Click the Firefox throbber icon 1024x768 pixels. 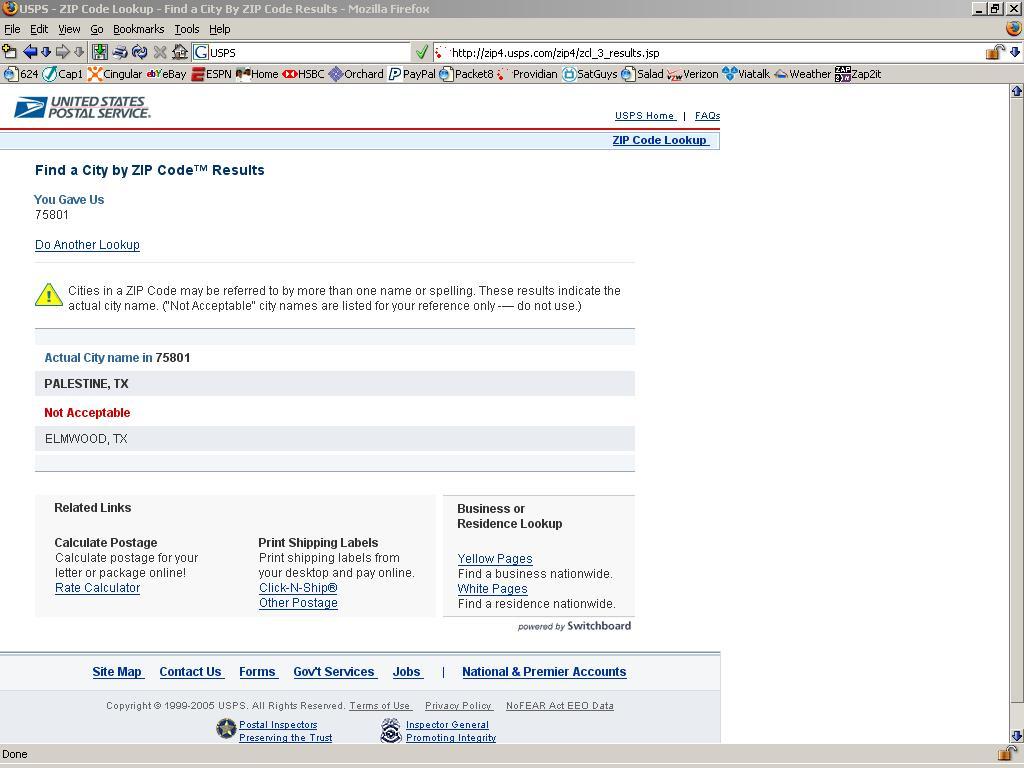pyautogui.click(x=1013, y=28)
